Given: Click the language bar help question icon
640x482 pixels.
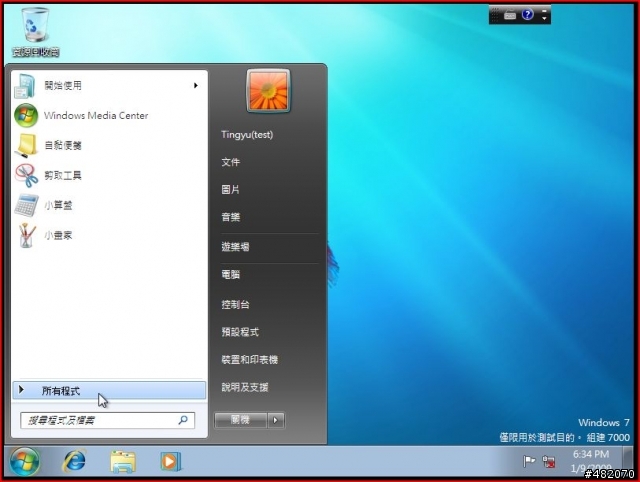Looking at the screenshot, I should coord(527,15).
